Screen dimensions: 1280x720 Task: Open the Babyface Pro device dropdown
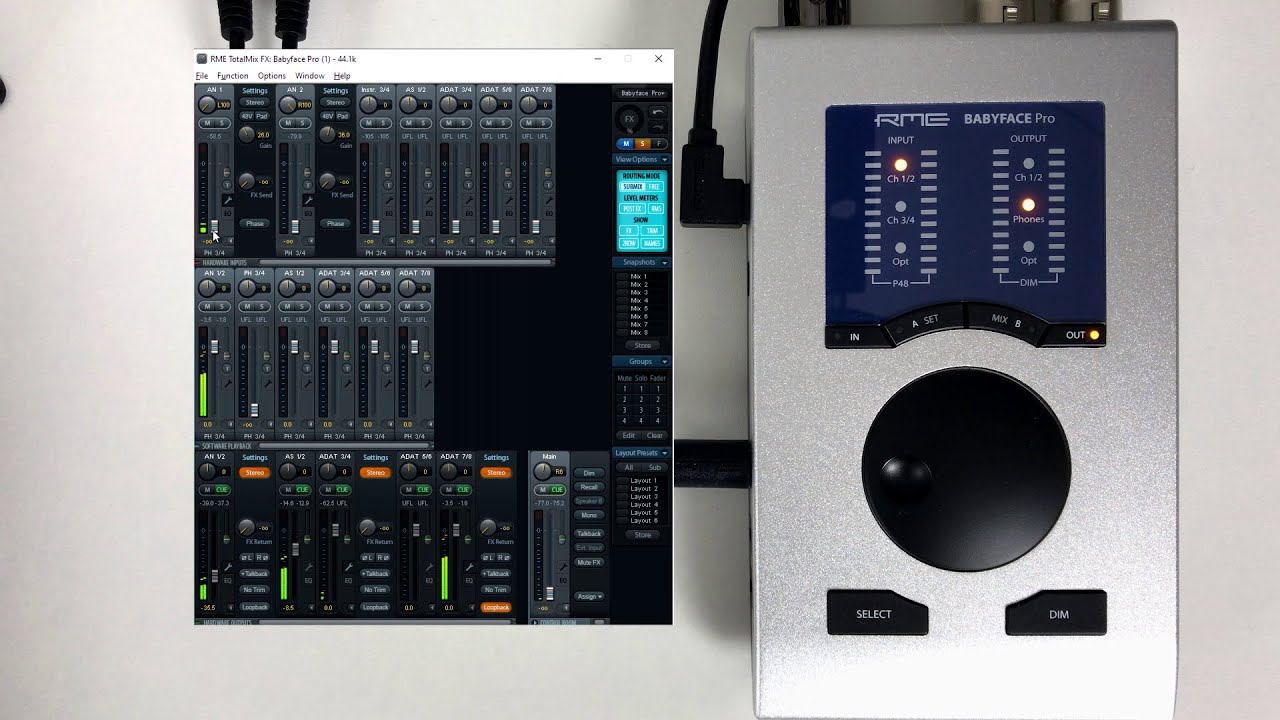point(643,92)
